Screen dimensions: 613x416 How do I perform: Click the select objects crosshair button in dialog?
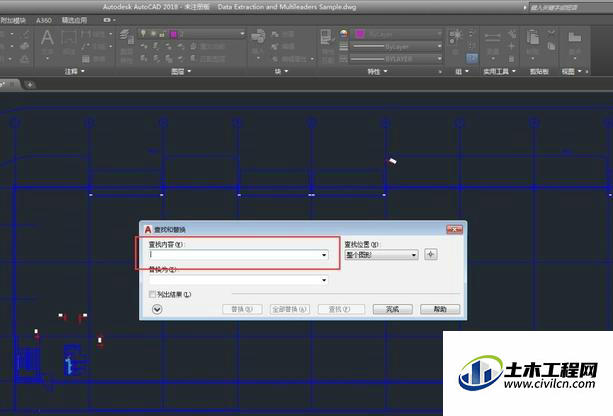tap(431, 255)
